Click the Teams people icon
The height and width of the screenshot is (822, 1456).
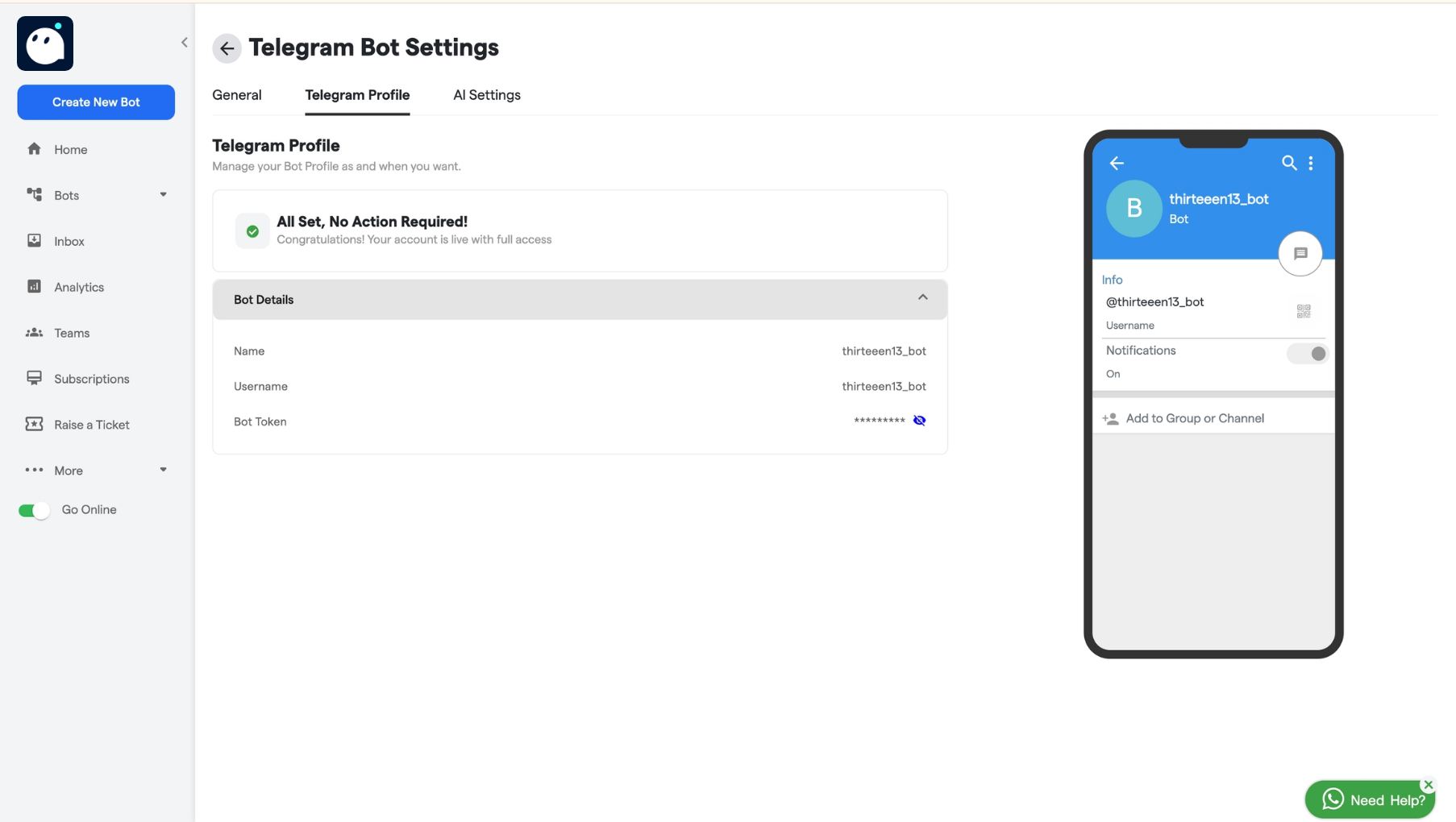(x=34, y=332)
